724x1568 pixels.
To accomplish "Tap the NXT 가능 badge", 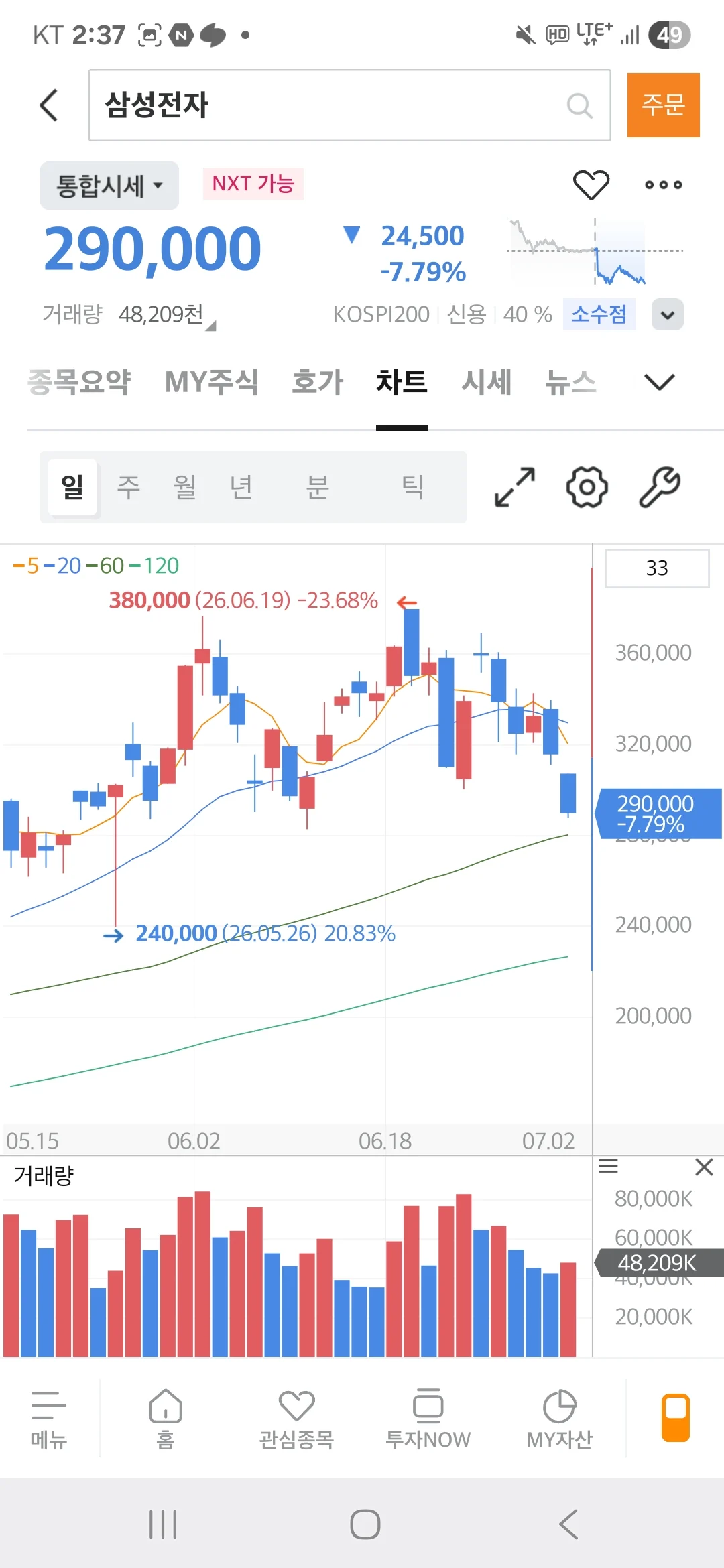I will pyautogui.click(x=253, y=184).
